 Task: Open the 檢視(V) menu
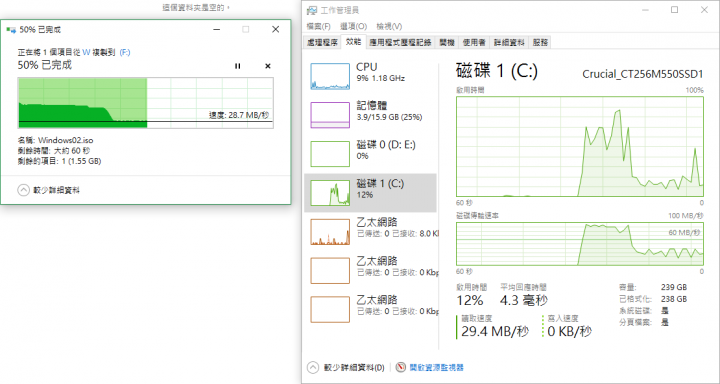(x=389, y=26)
